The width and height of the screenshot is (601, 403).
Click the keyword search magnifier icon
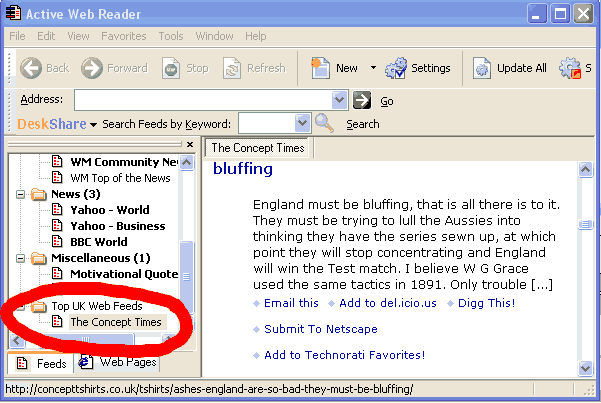tap(325, 123)
